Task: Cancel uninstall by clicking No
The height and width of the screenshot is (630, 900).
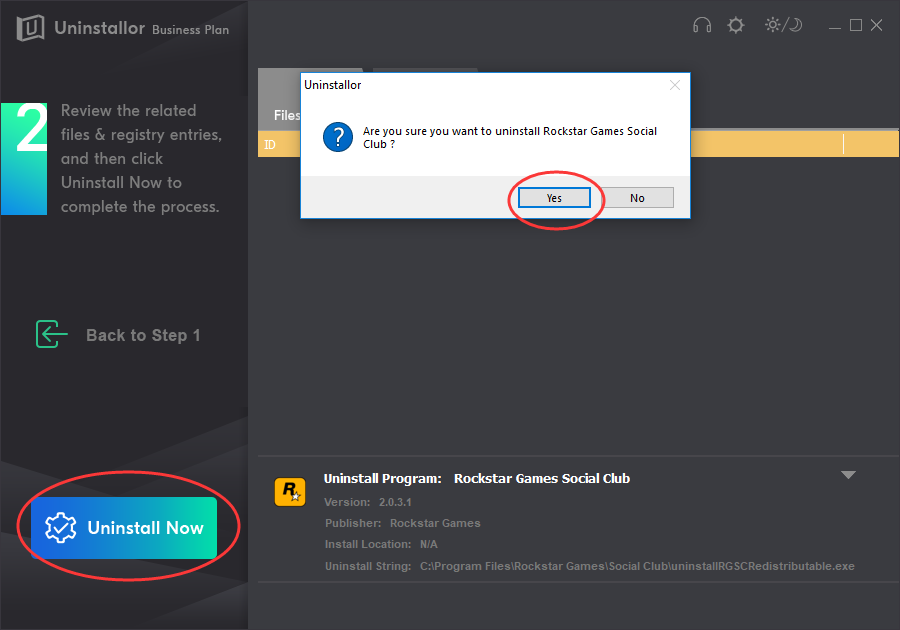Action: pos(637,198)
